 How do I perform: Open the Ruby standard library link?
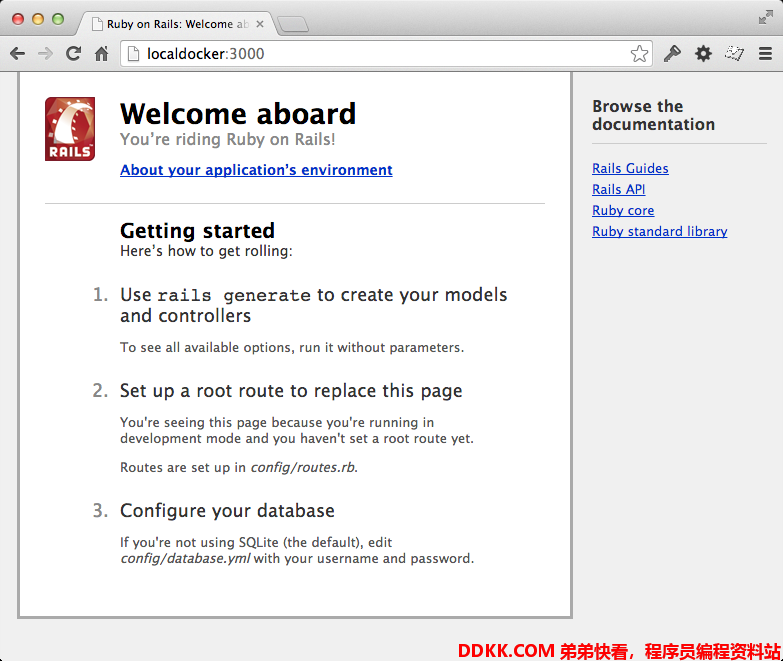pos(660,231)
